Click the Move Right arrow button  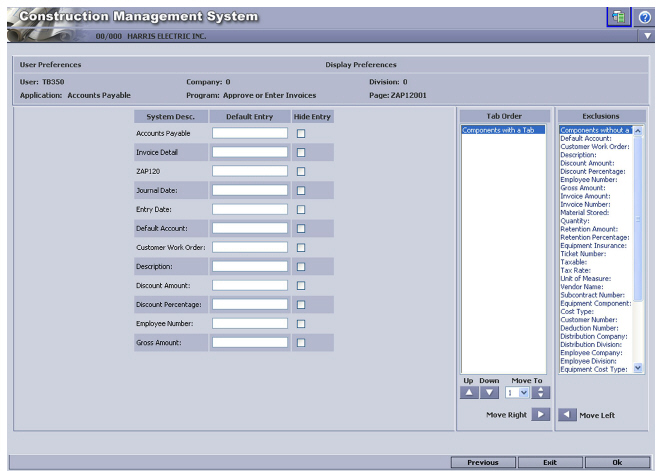click(x=541, y=414)
